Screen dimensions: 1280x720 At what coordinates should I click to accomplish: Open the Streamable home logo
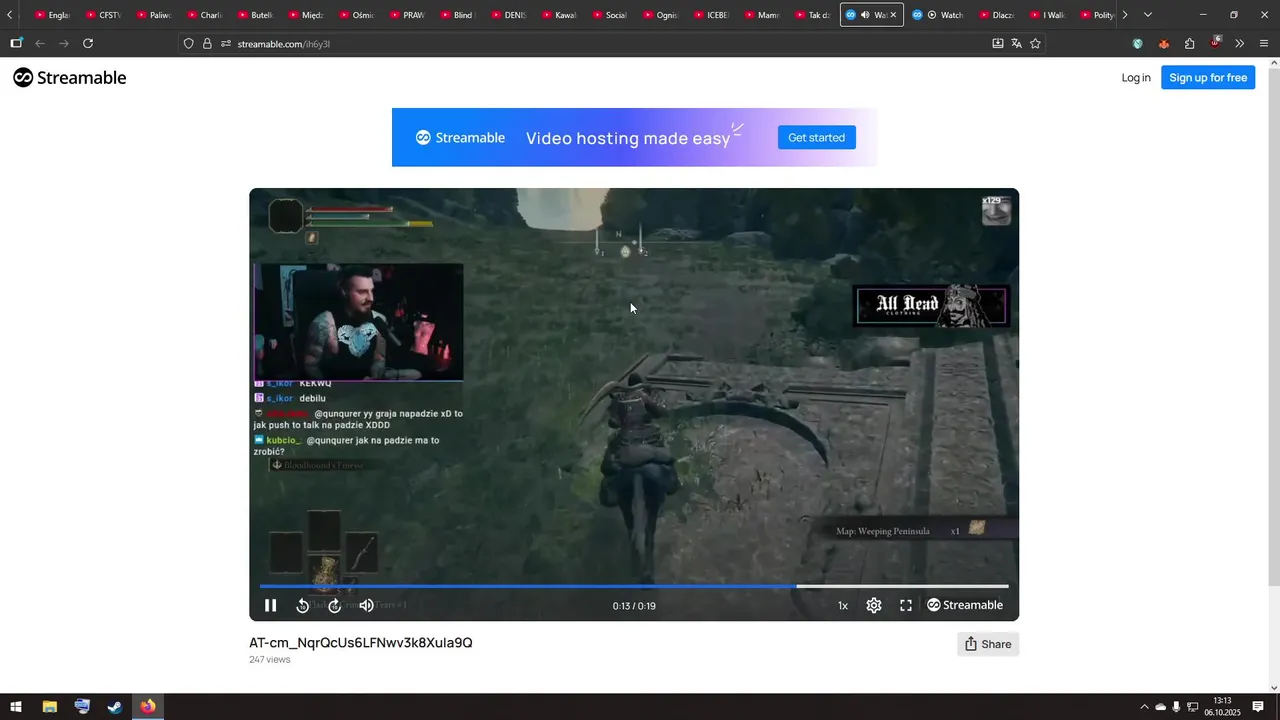pyautogui.click(x=70, y=77)
